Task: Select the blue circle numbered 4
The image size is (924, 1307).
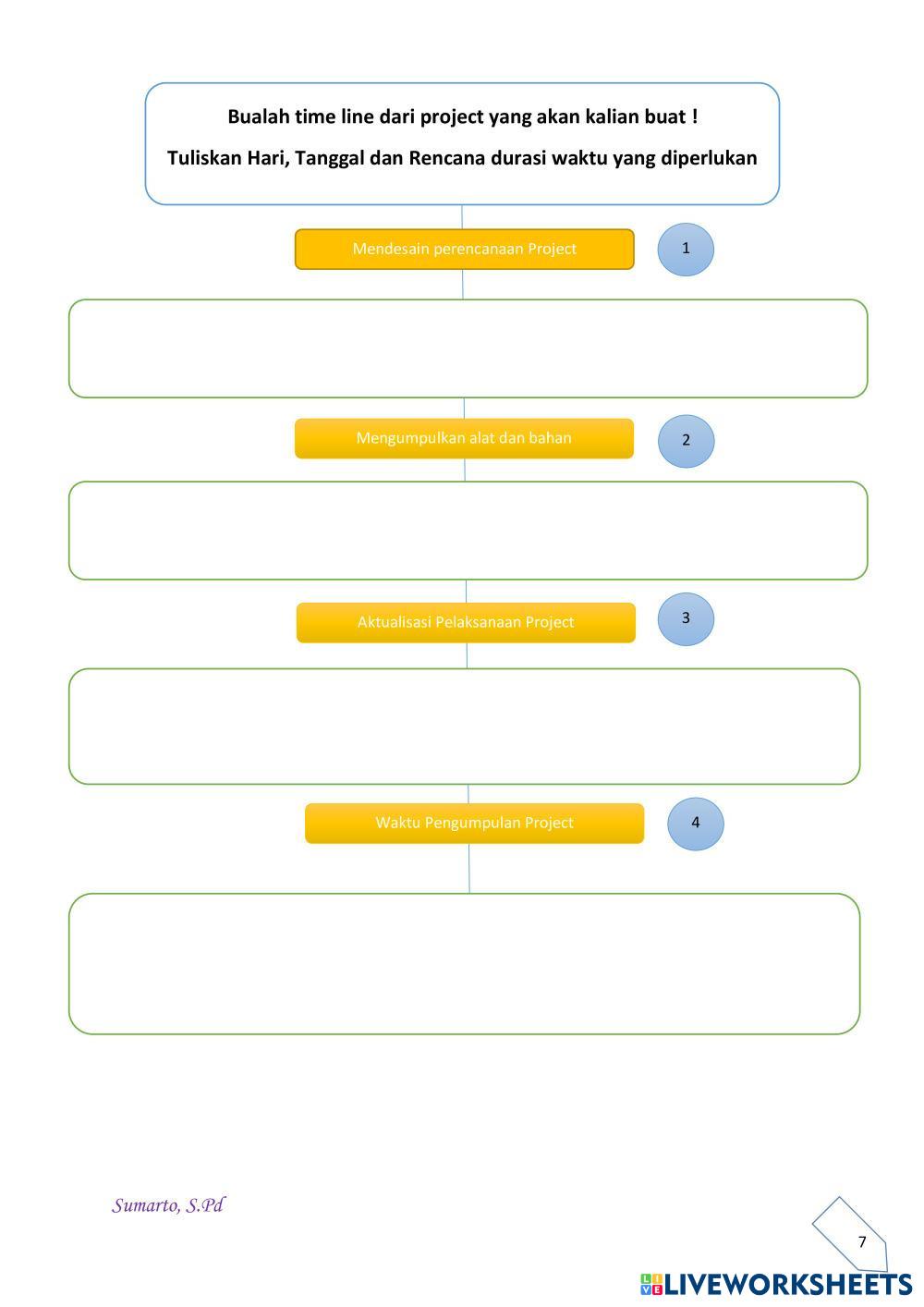Action: click(696, 823)
